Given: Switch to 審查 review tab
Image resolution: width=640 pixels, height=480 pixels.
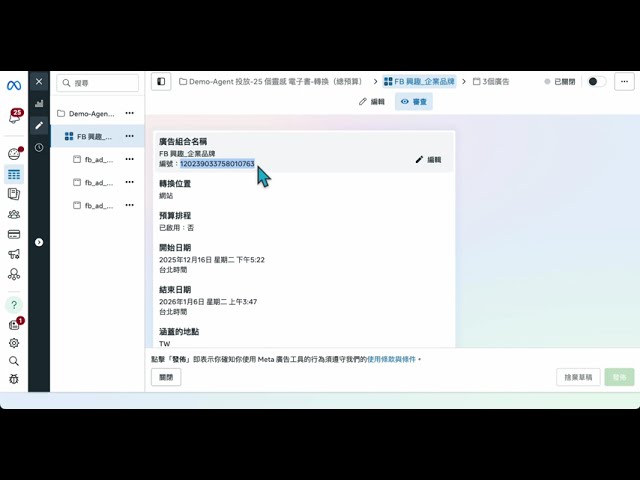Looking at the screenshot, I should pos(413,102).
